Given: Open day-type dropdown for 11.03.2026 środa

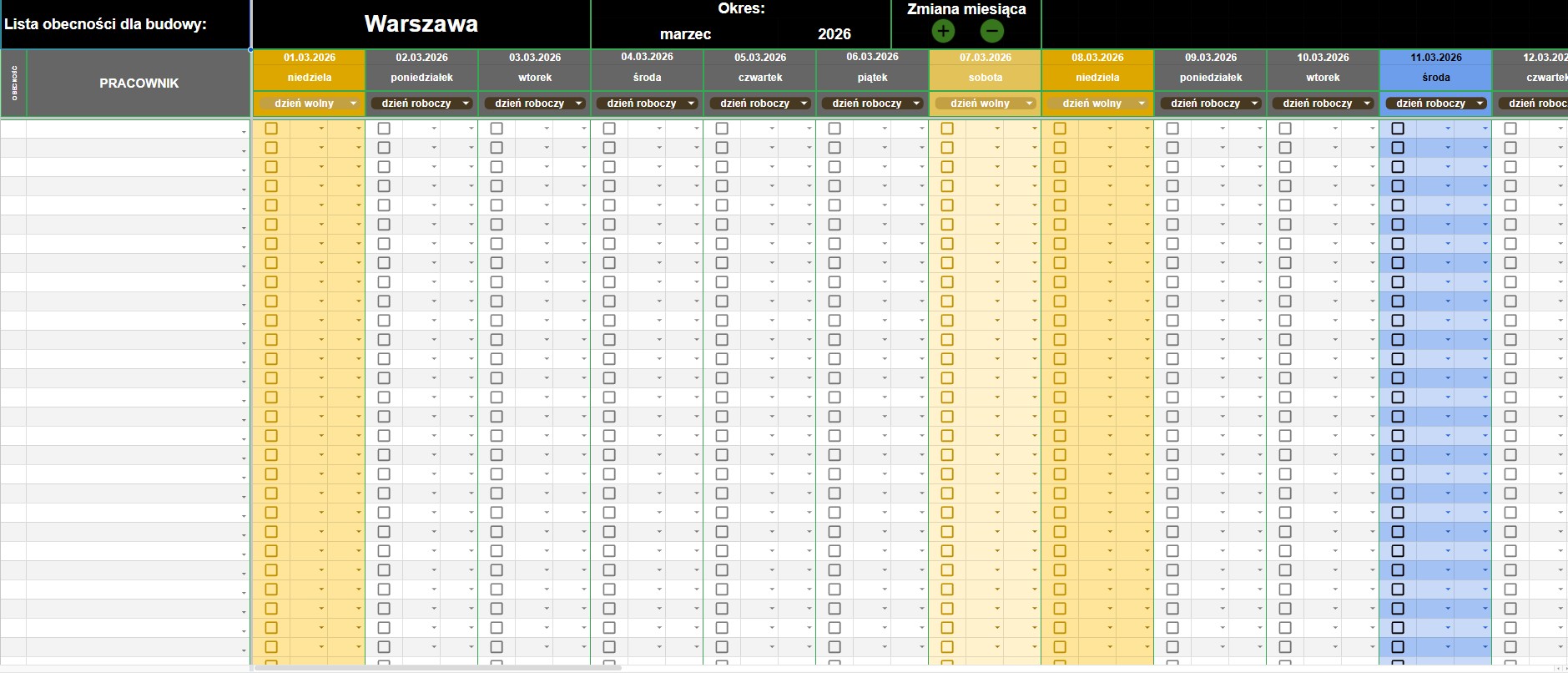Looking at the screenshot, I should 1480,104.
